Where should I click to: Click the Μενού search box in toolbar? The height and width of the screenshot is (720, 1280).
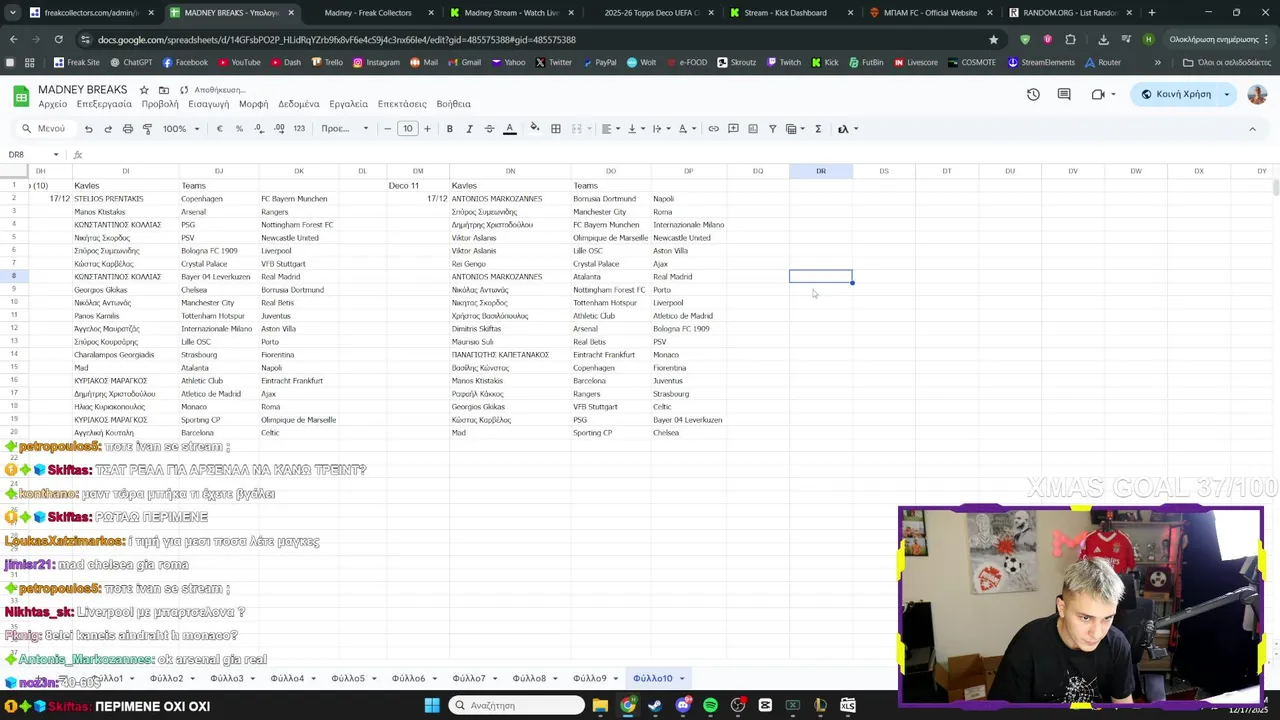tap(44, 129)
